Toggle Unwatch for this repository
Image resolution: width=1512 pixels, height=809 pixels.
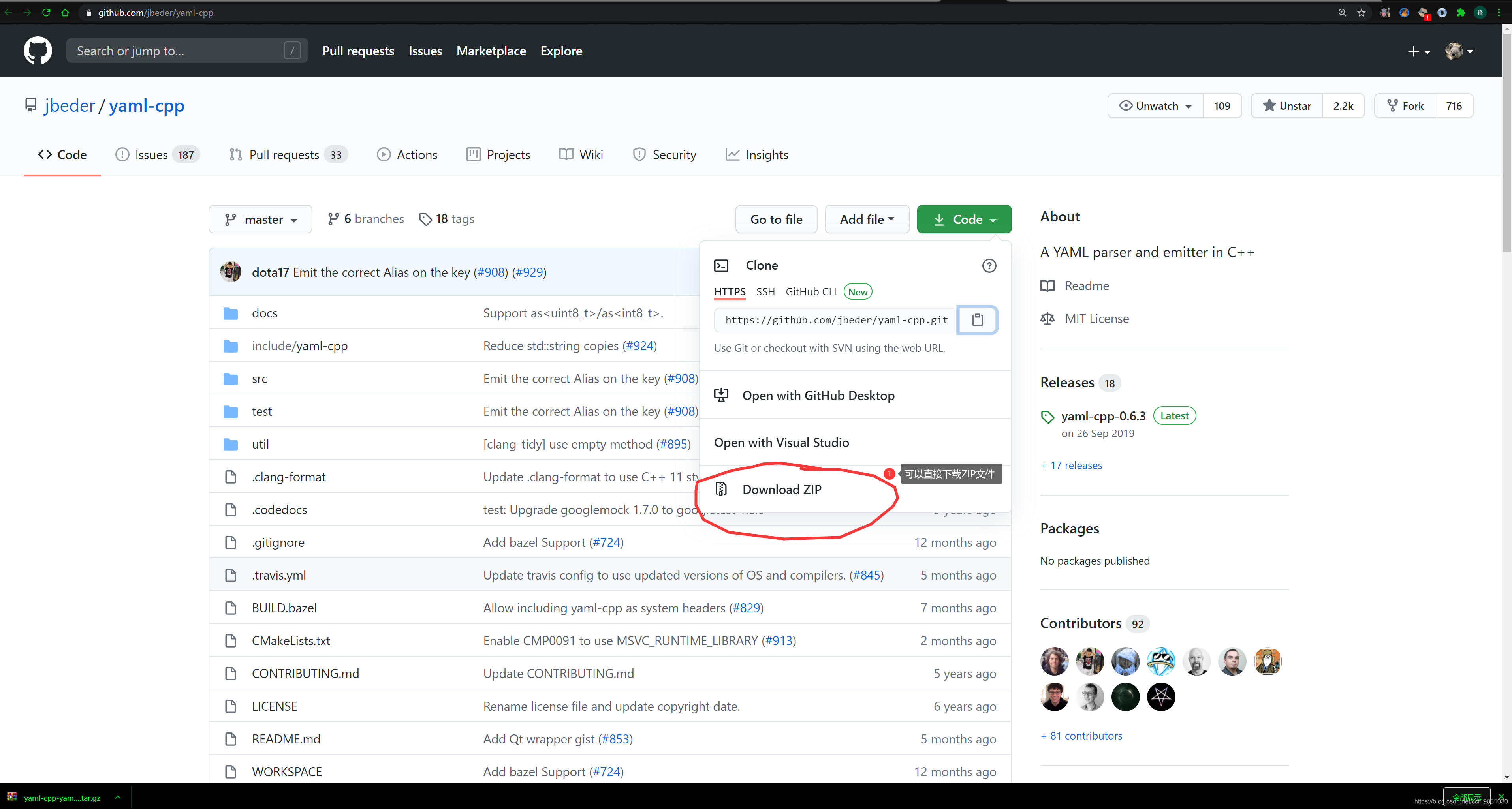coord(1155,106)
